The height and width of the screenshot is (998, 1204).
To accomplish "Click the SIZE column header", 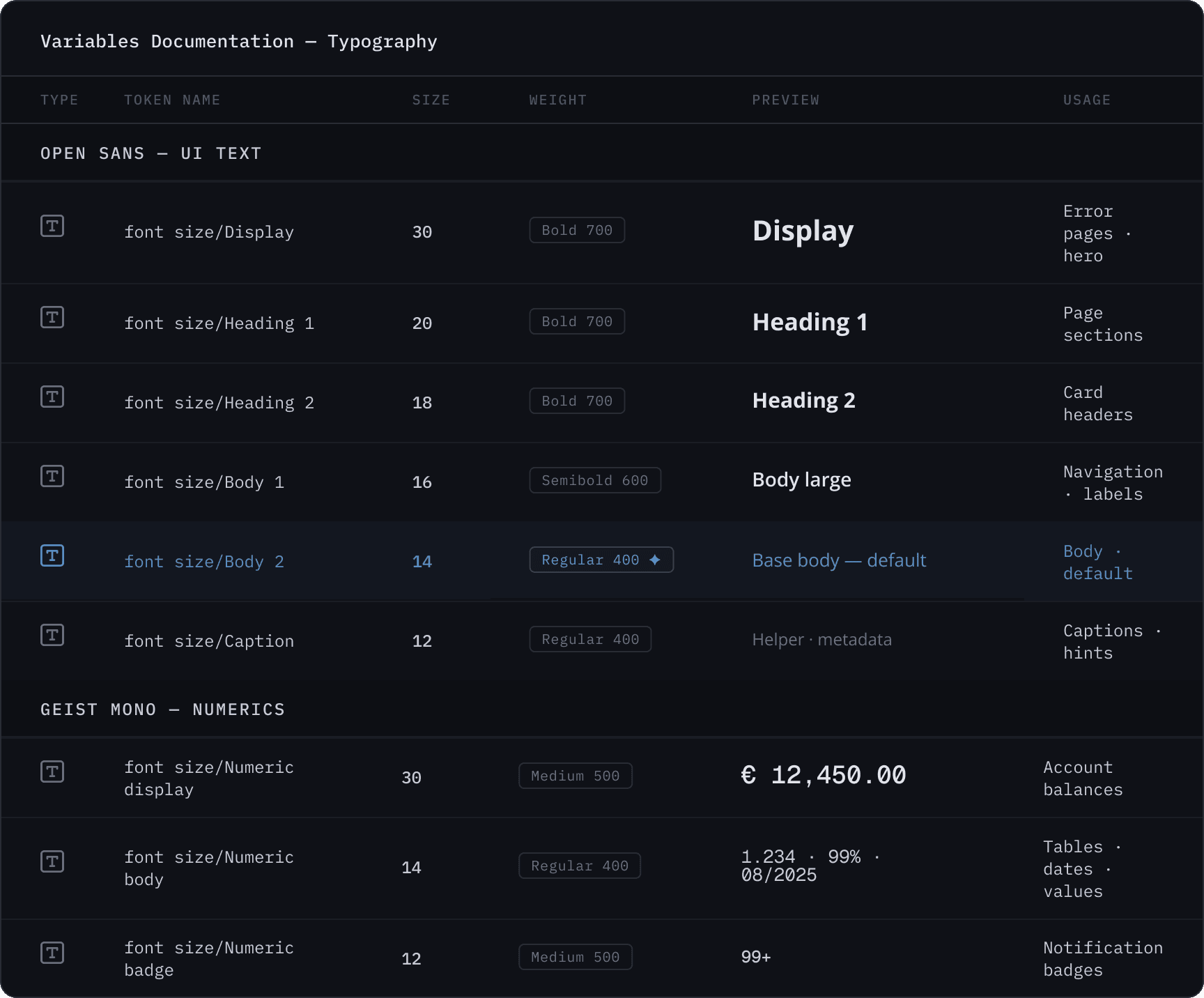I will [x=431, y=100].
